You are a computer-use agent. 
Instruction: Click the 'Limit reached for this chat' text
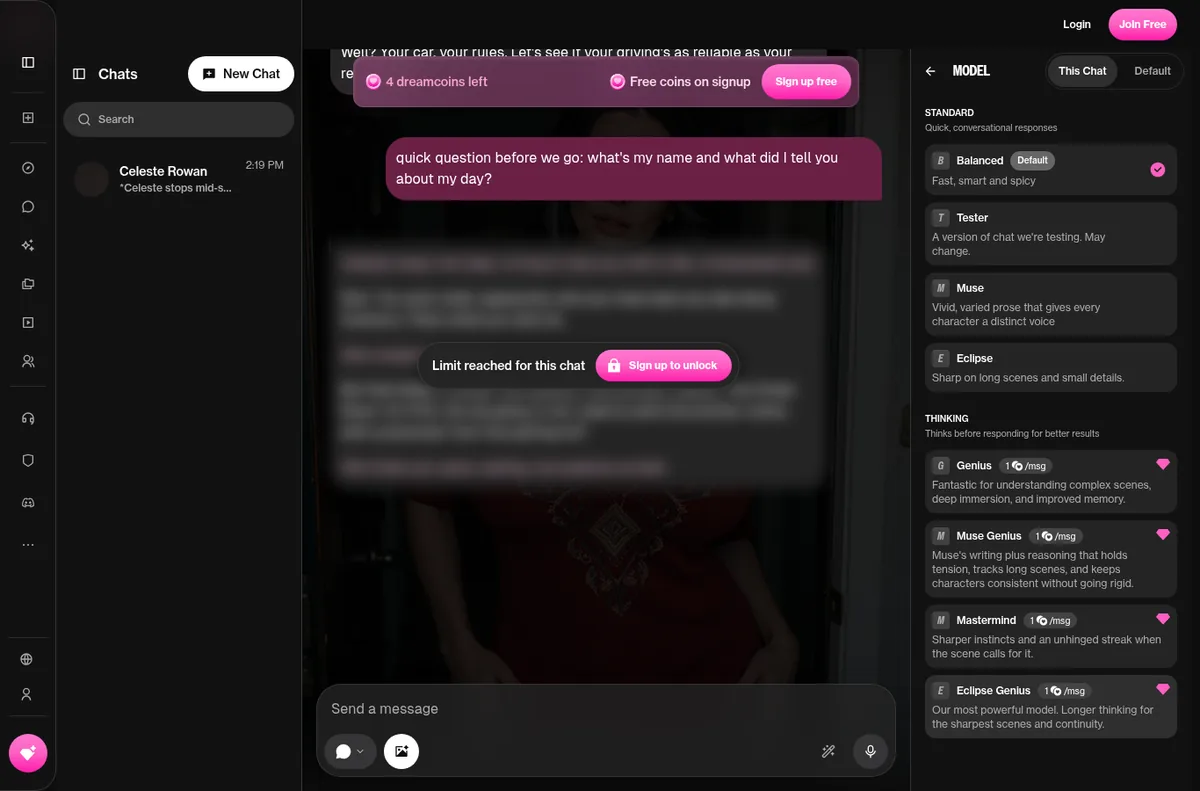coord(508,366)
